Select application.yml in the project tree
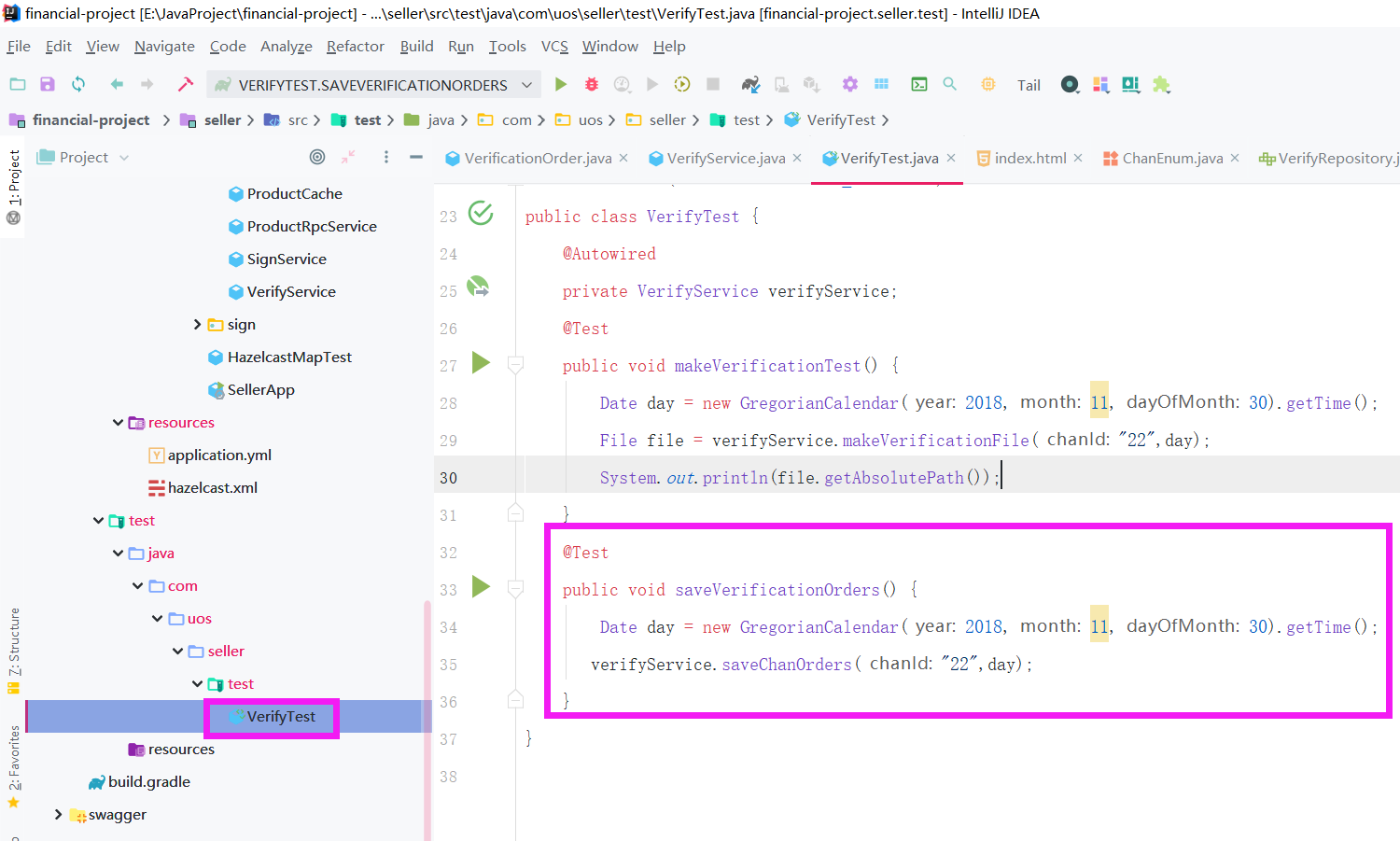Image resolution: width=1400 pixels, height=841 pixels. tap(220, 455)
